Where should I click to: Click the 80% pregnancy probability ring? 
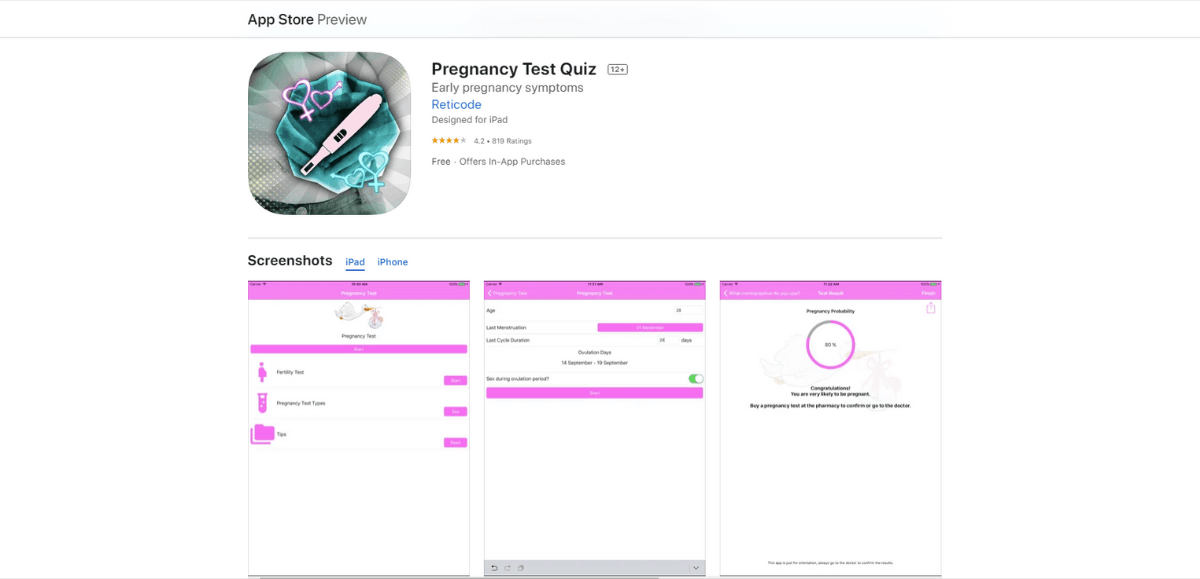[x=830, y=344]
